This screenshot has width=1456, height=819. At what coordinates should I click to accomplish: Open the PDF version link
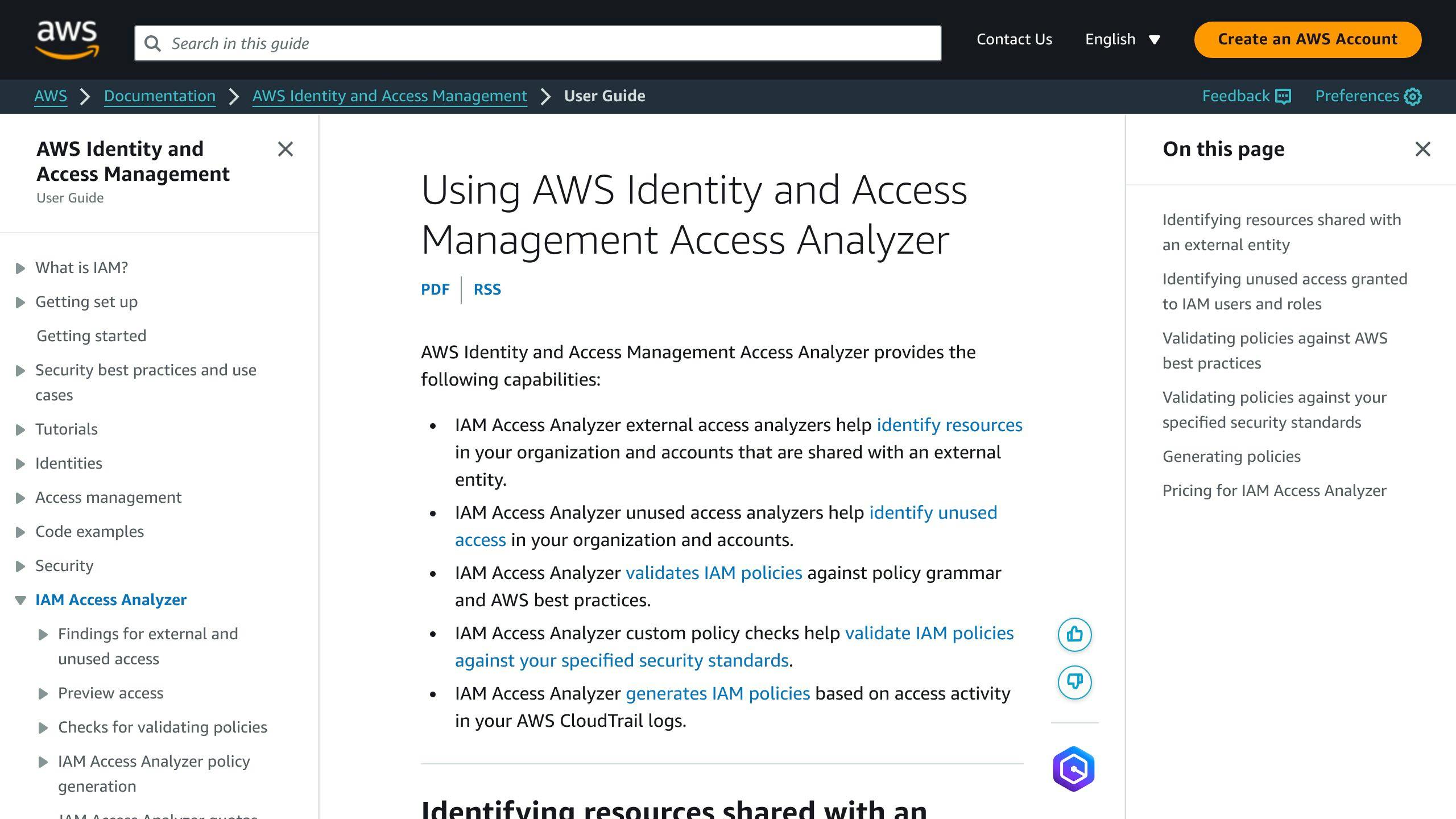point(435,289)
